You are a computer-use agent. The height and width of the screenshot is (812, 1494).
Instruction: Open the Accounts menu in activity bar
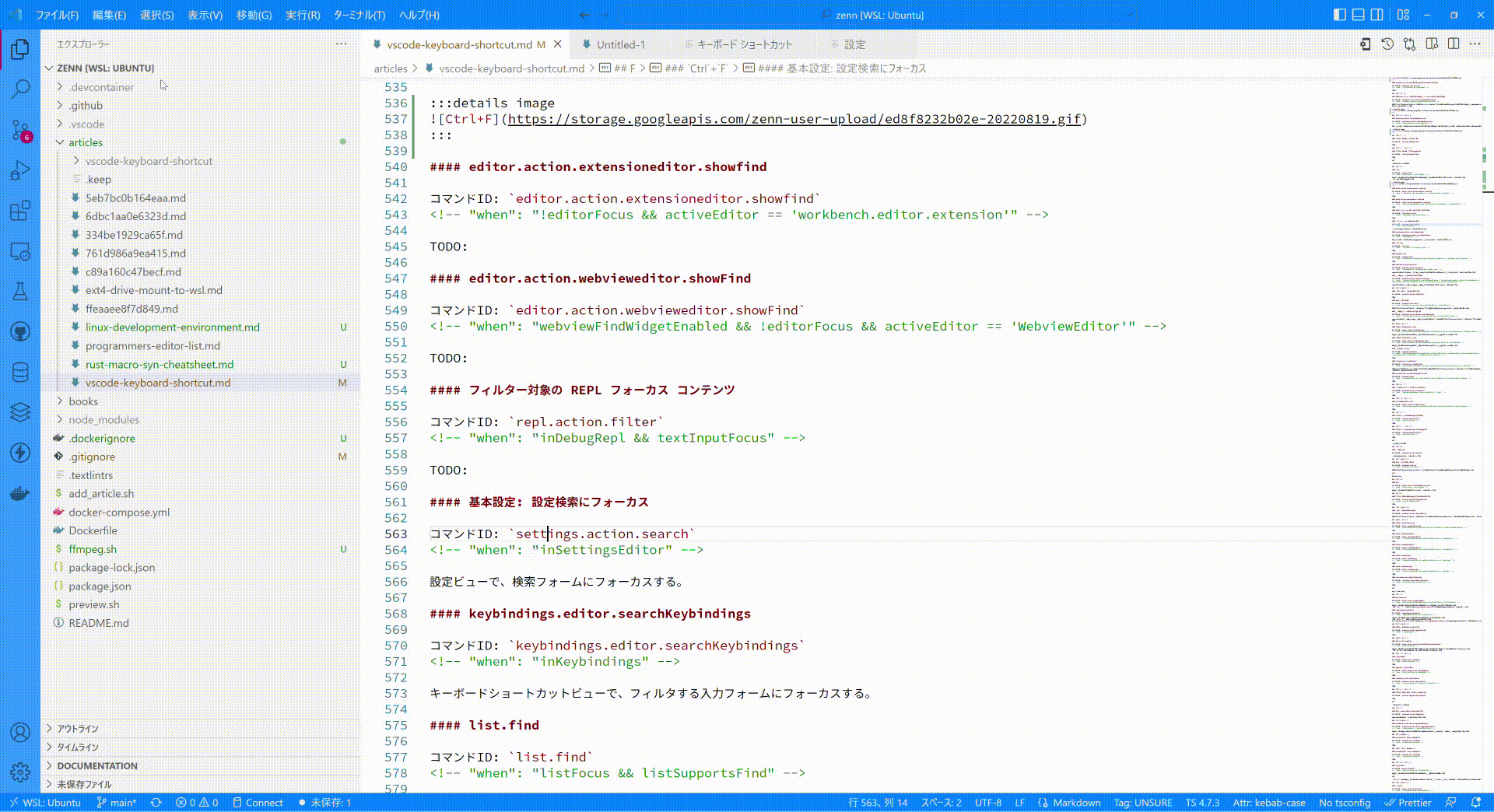(20, 732)
